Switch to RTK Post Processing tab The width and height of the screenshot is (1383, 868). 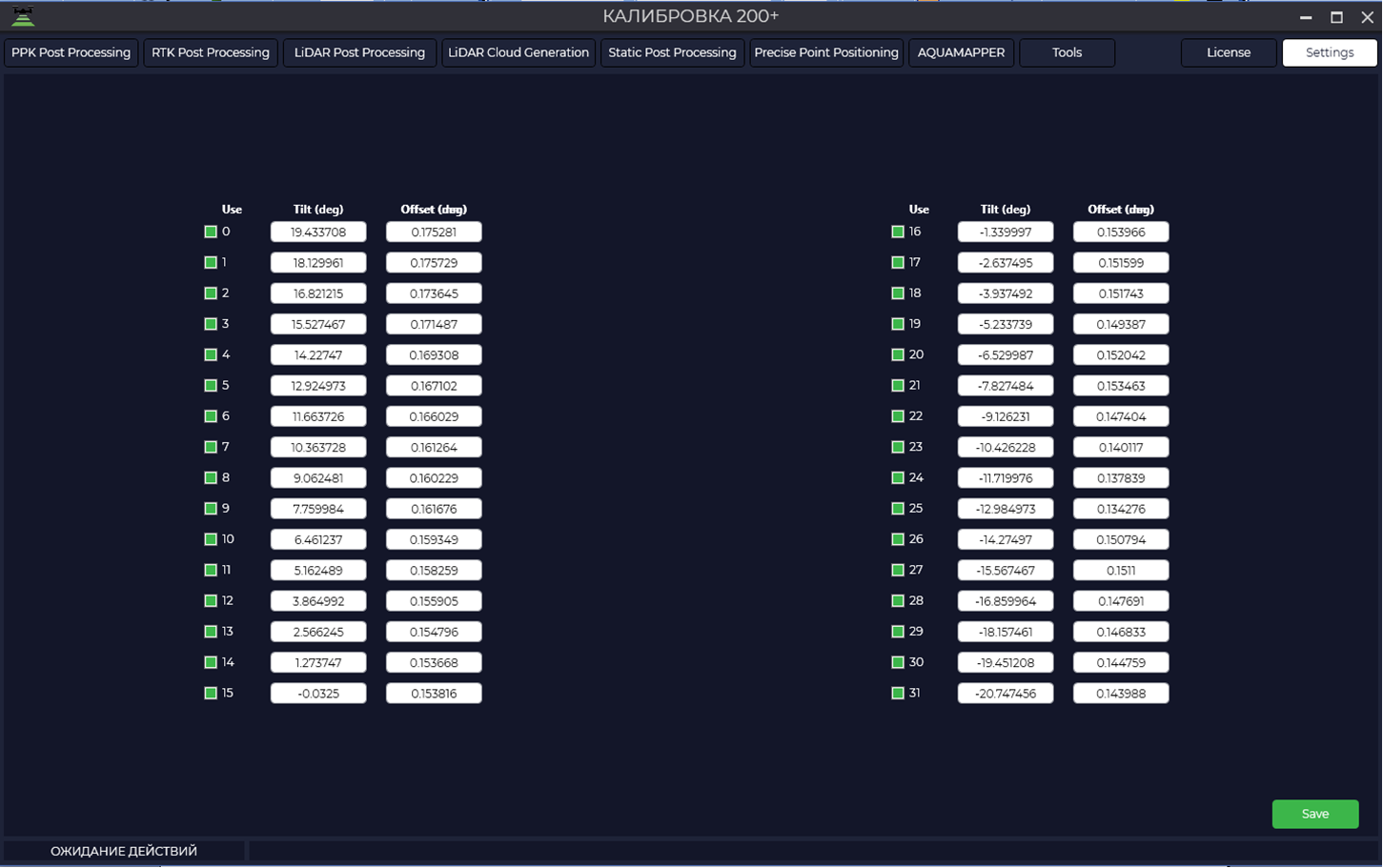click(x=211, y=52)
